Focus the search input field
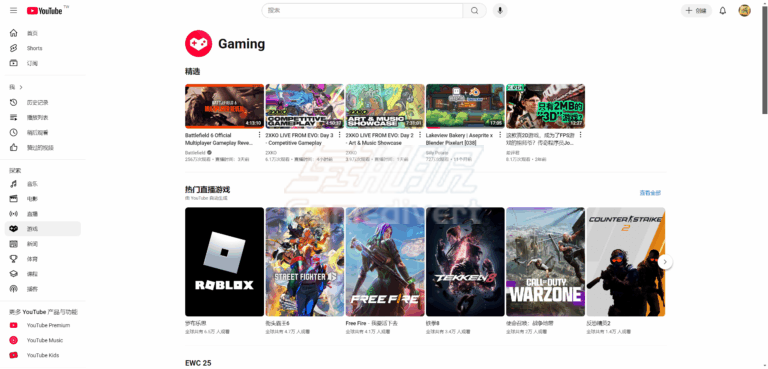The height and width of the screenshot is (369, 768). (362, 10)
